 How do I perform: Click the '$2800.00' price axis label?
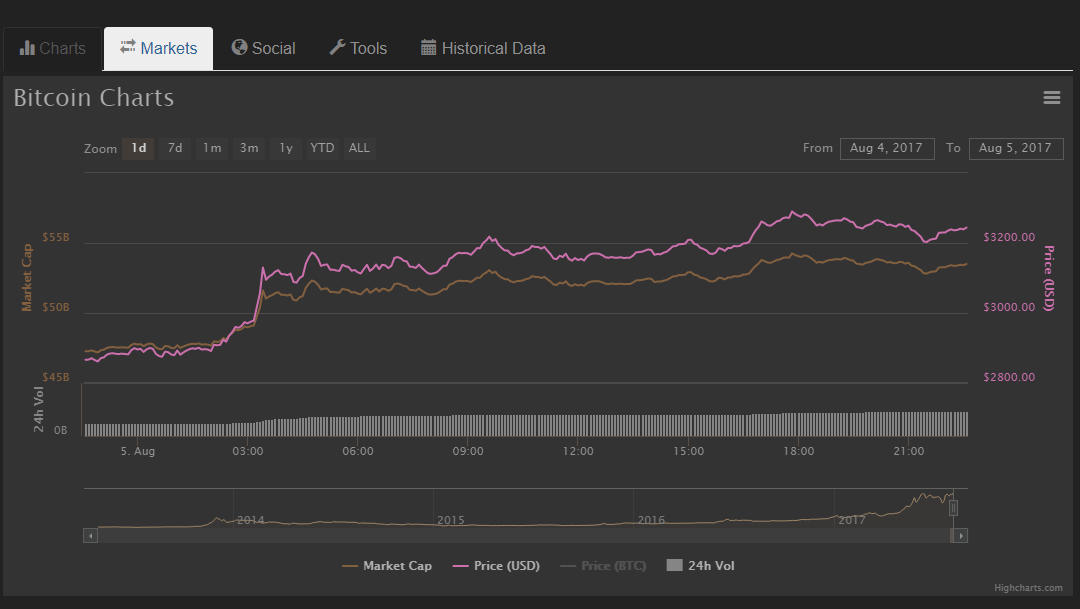pyautogui.click(x=1009, y=377)
